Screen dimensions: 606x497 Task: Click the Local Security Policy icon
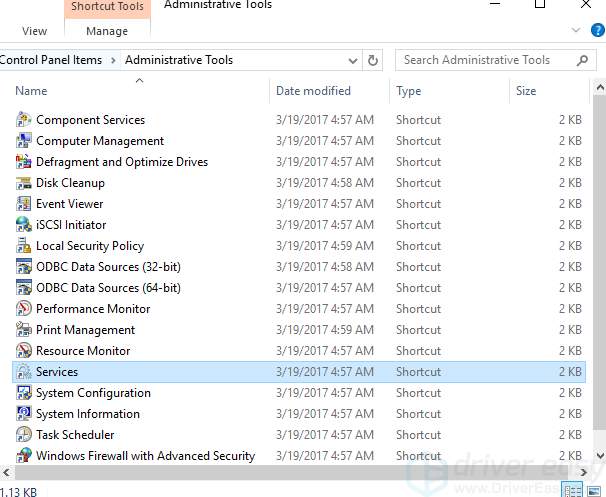tap(24, 246)
